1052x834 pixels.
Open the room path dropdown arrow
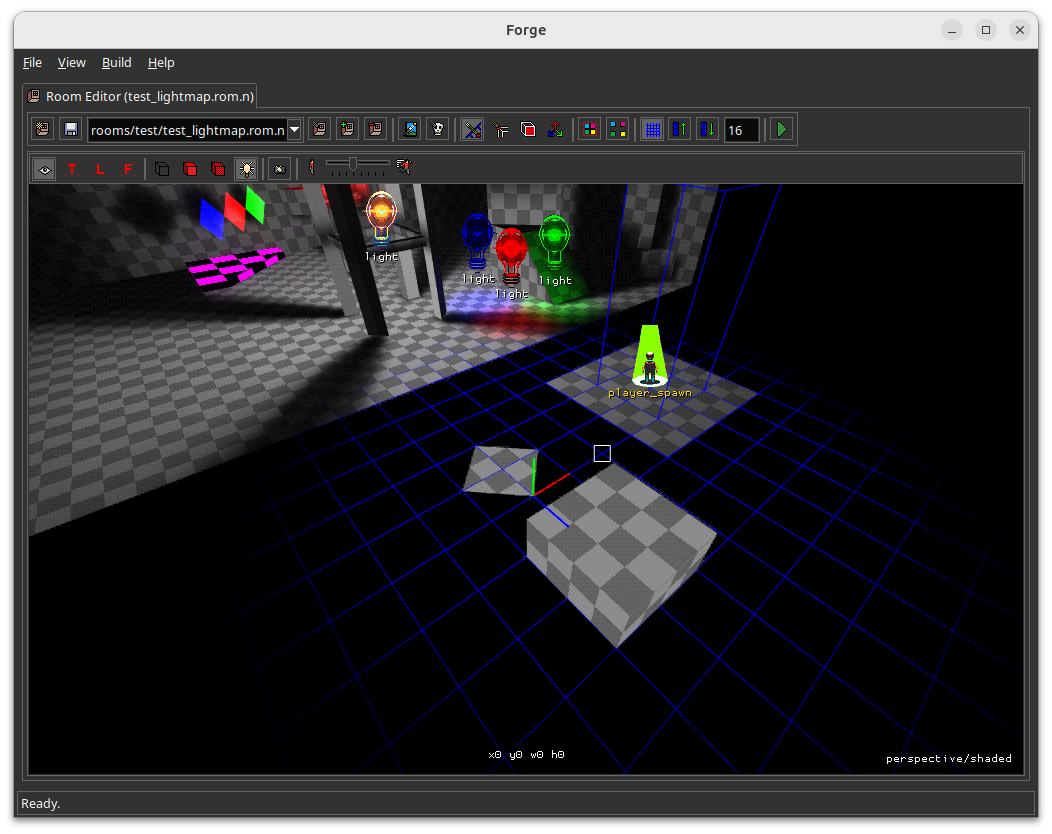pyautogui.click(x=295, y=129)
